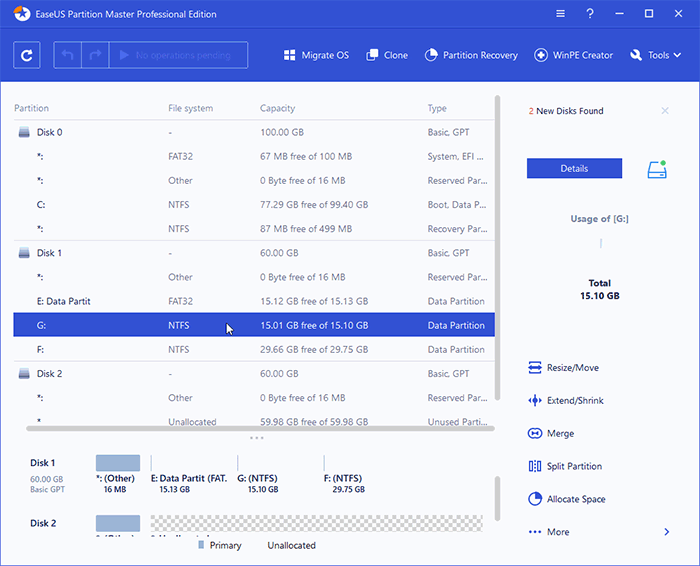700x566 pixels.
Task: Click the Clone tool icon
Action: 373,55
